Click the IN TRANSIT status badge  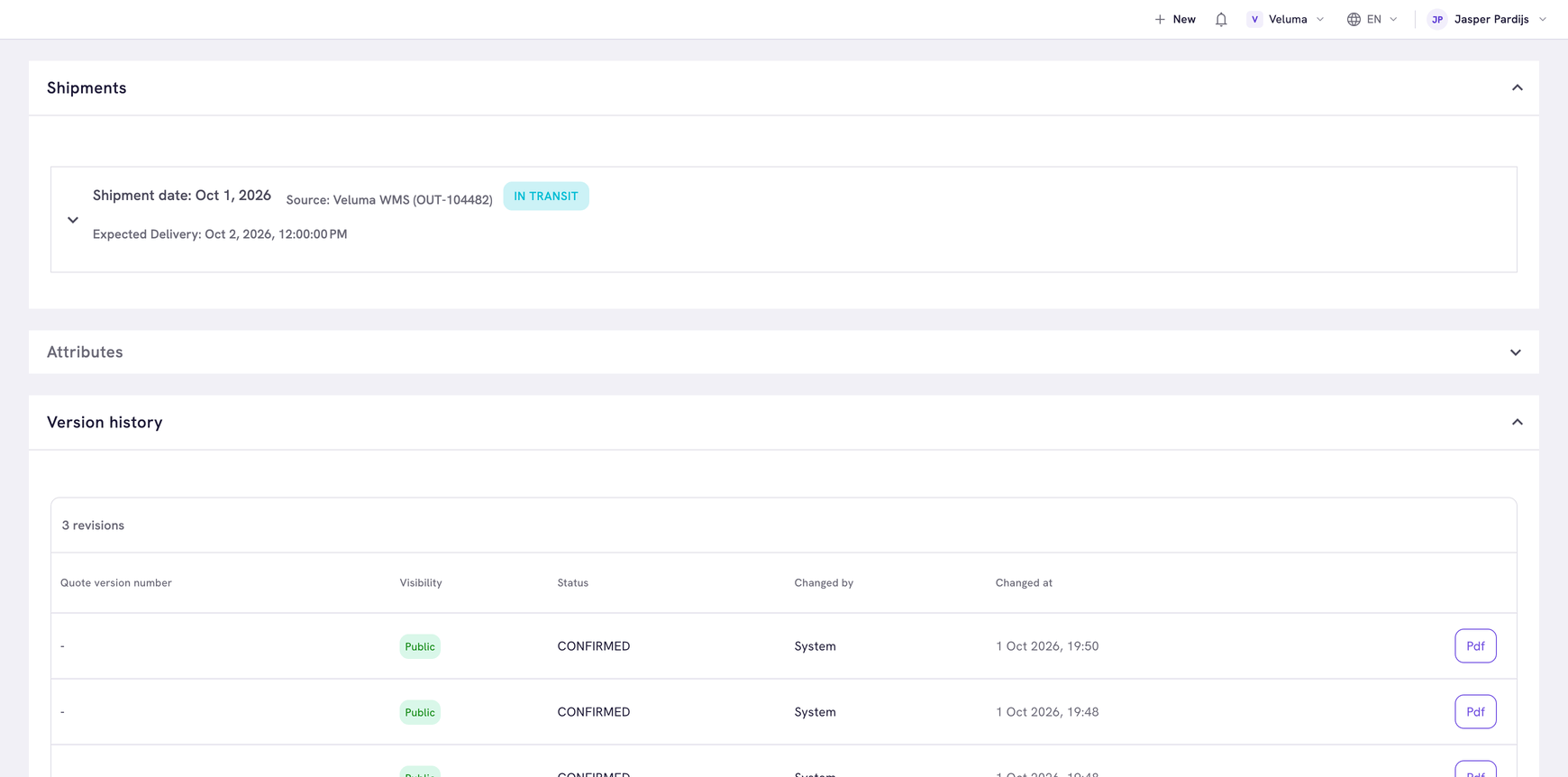(546, 197)
